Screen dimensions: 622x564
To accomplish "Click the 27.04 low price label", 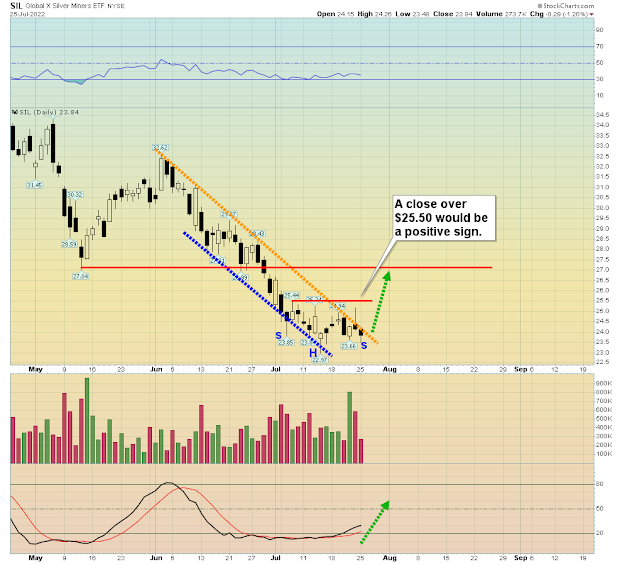I will coord(81,276).
